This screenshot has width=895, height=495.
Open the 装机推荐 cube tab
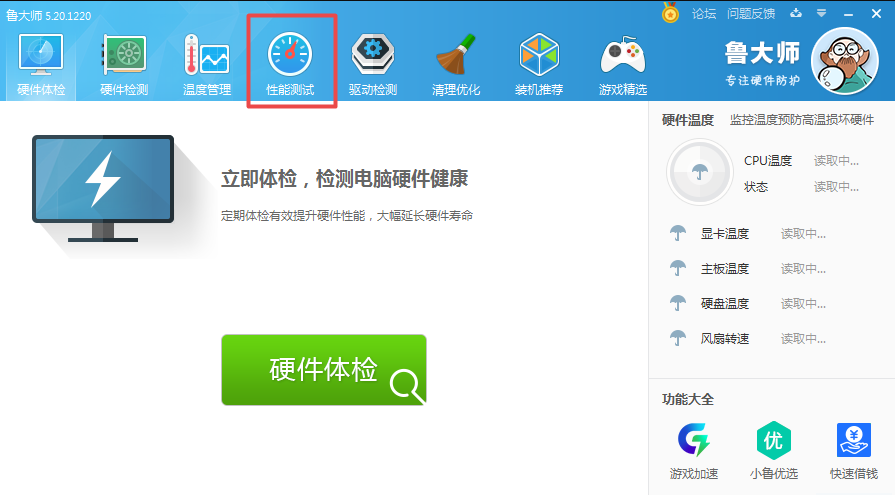(539, 65)
